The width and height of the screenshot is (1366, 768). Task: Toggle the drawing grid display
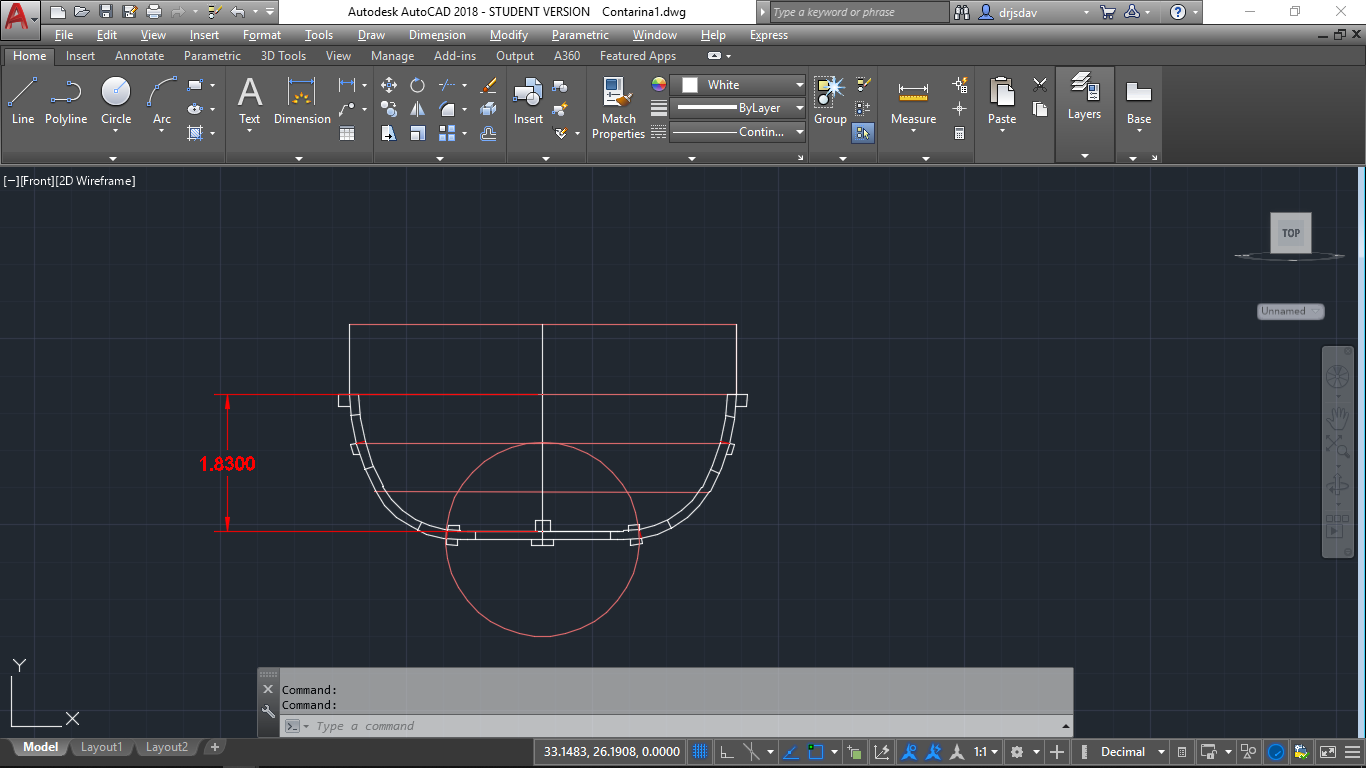click(x=701, y=752)
